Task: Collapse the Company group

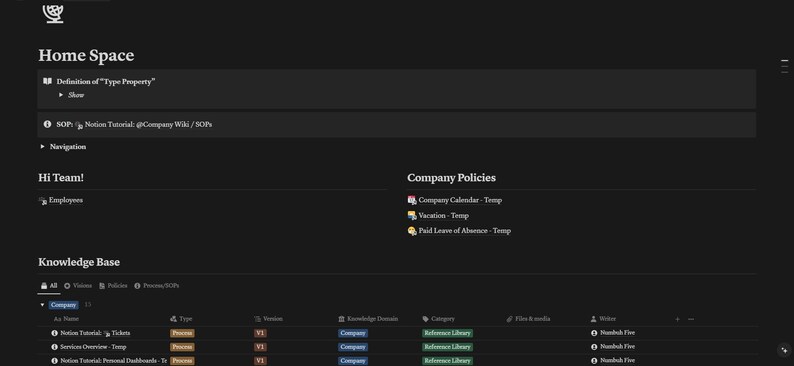Action: coord(43,305)
